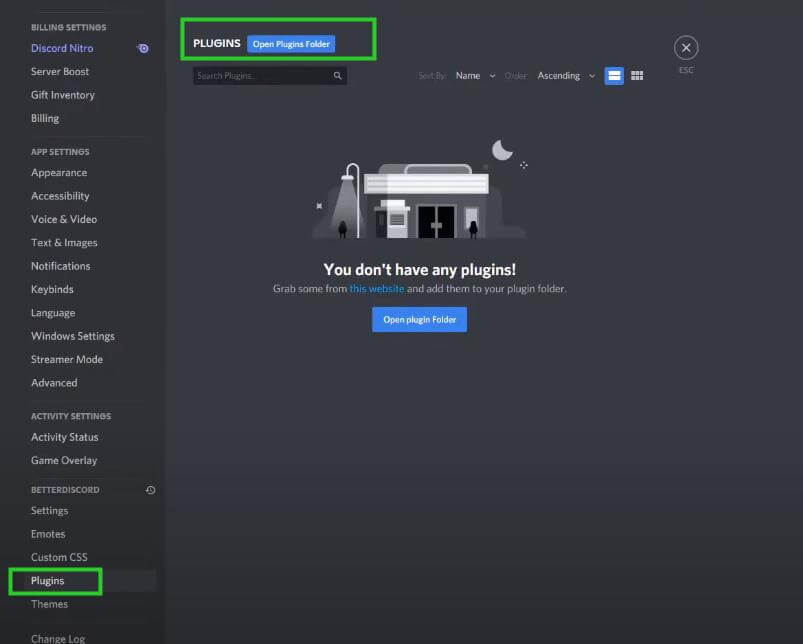Select Custom CSS in the sidebar
The height and width of the screenshot is (644, 803).
[59, 557]
